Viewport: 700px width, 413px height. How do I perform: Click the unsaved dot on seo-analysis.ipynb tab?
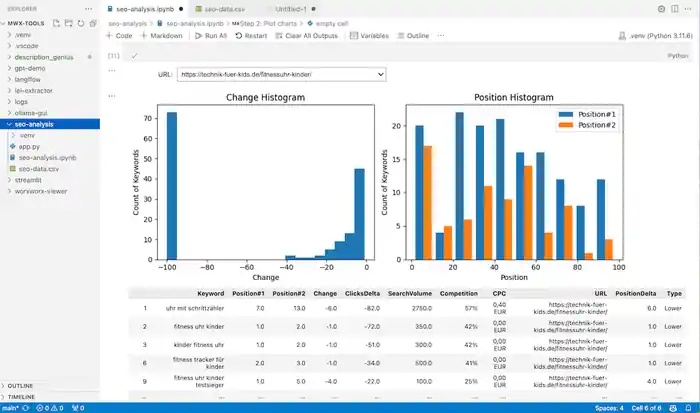(180, 9)
